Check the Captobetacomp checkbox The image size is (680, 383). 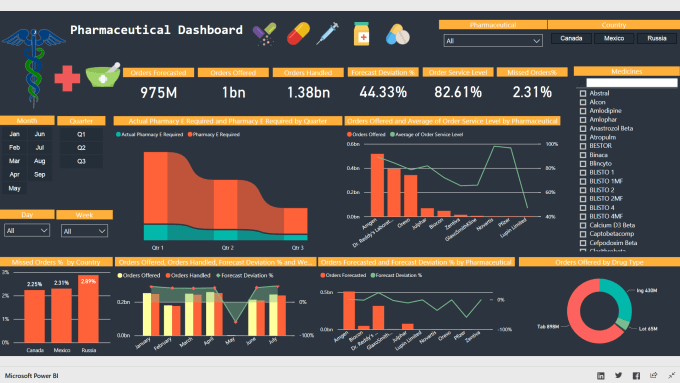[x=583, y=234]
